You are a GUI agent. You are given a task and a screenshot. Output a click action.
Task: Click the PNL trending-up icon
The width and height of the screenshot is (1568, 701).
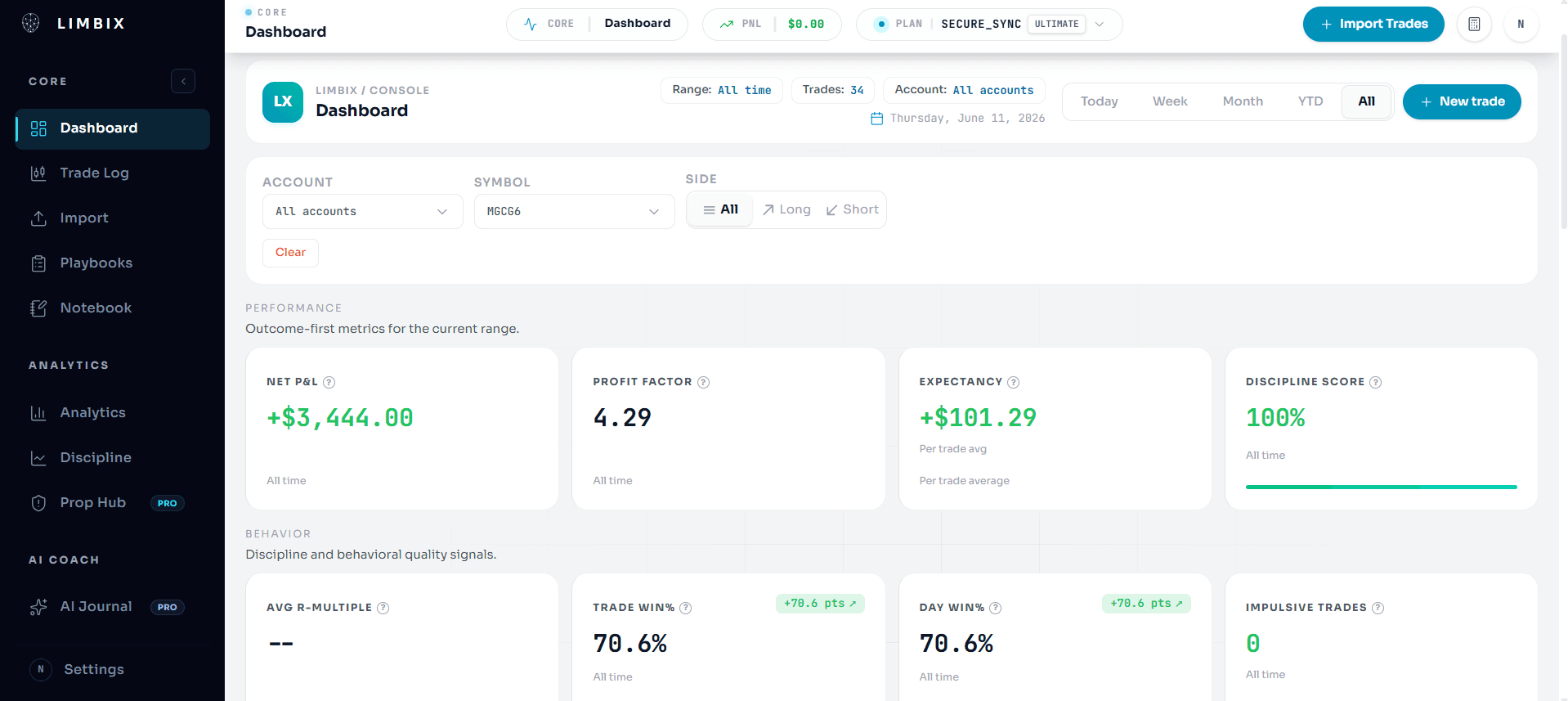point(727,24)
